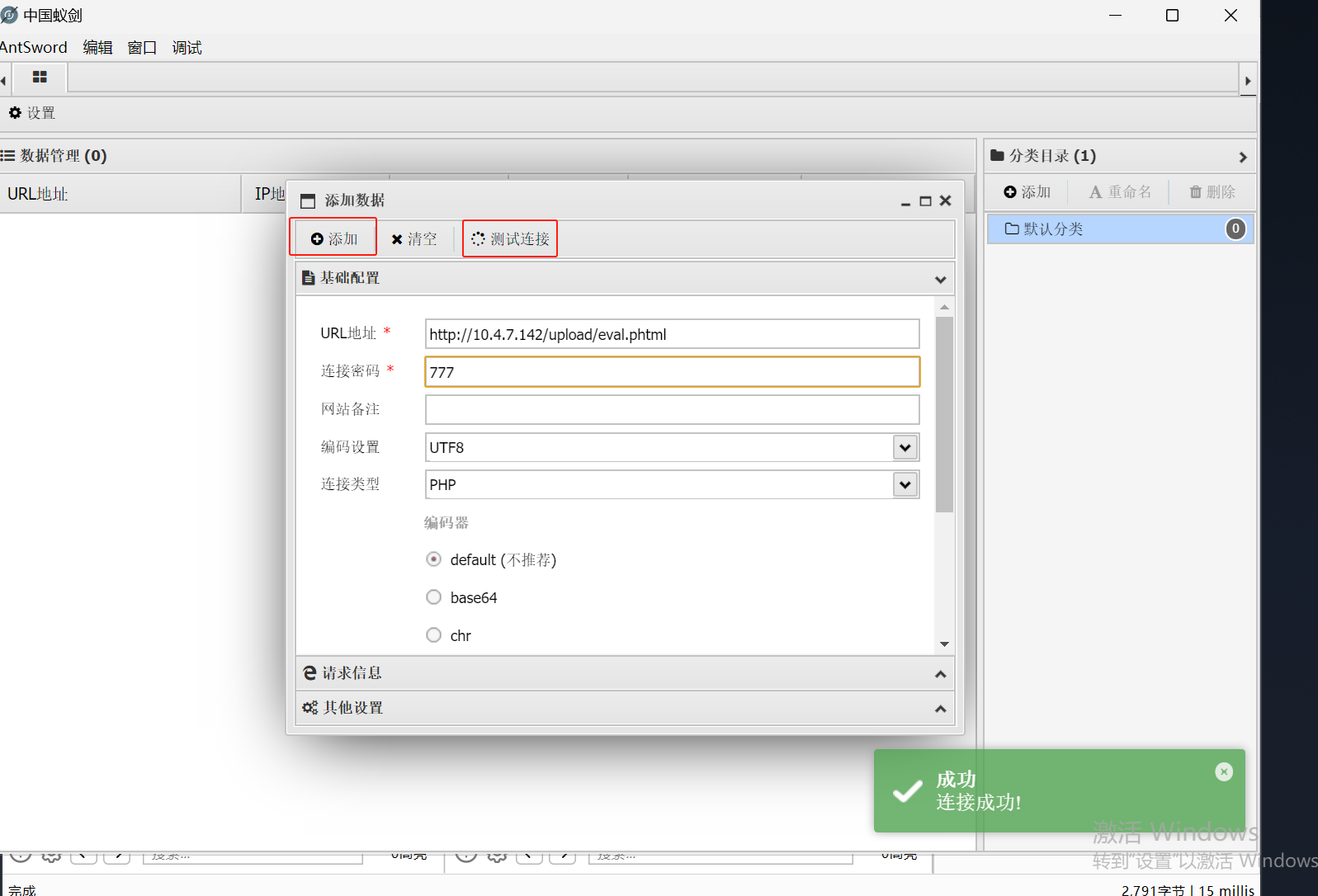Click the left tab scroll arrow
Image resolution: width=1318 pixels, height=896 pixels.
click(4, 81)
